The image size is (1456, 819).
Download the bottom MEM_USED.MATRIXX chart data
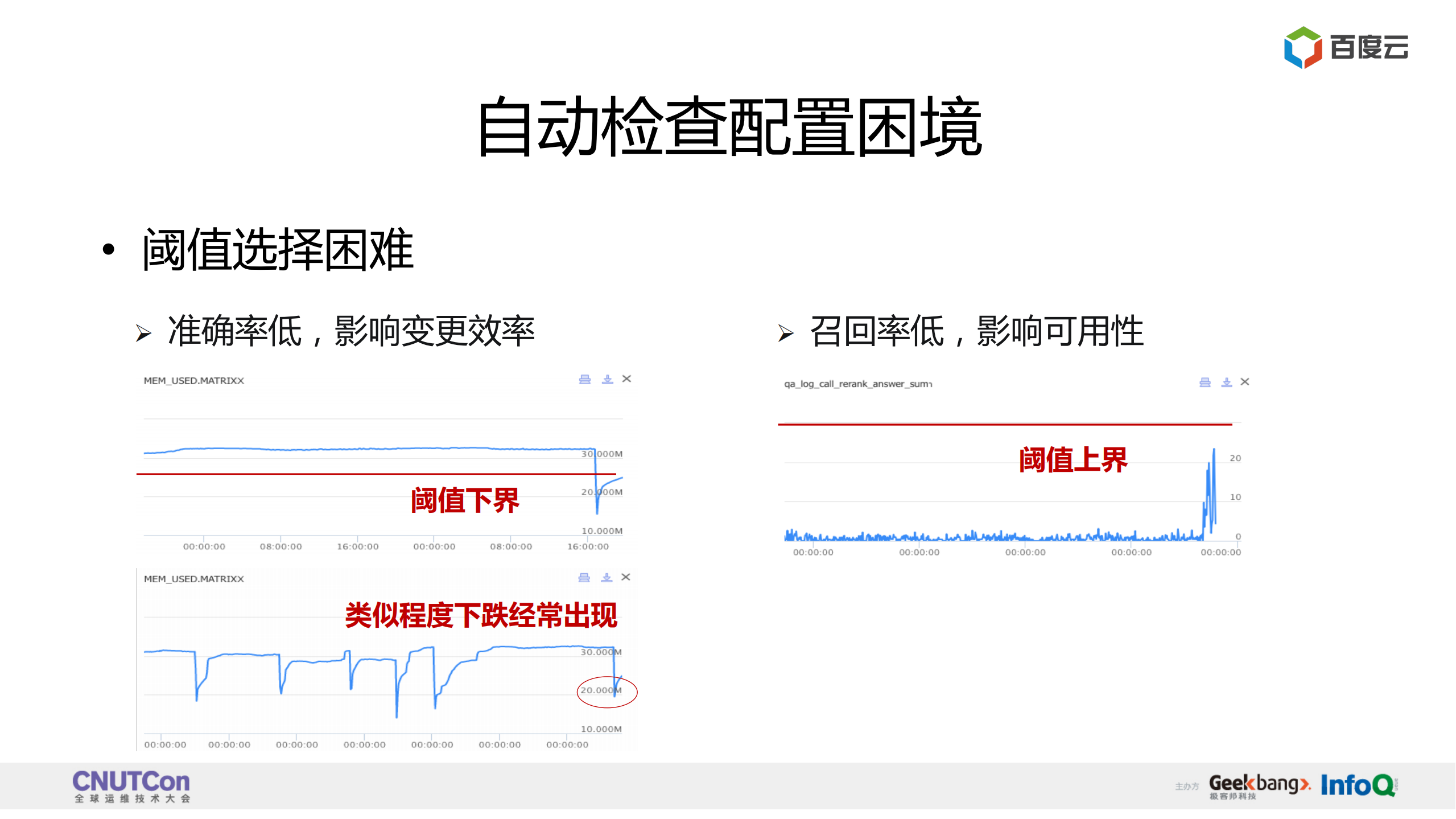coord(606,577)
